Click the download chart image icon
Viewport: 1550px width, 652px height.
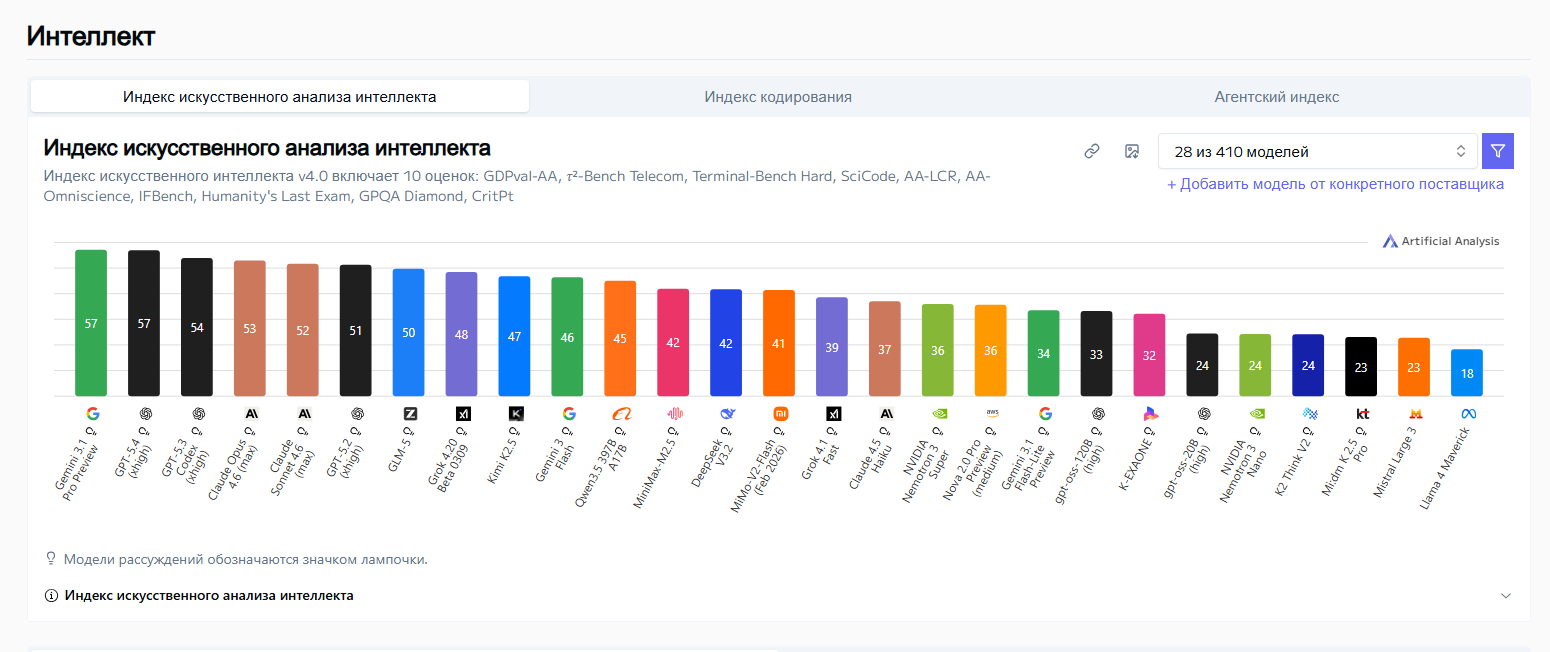point(1132,151)
